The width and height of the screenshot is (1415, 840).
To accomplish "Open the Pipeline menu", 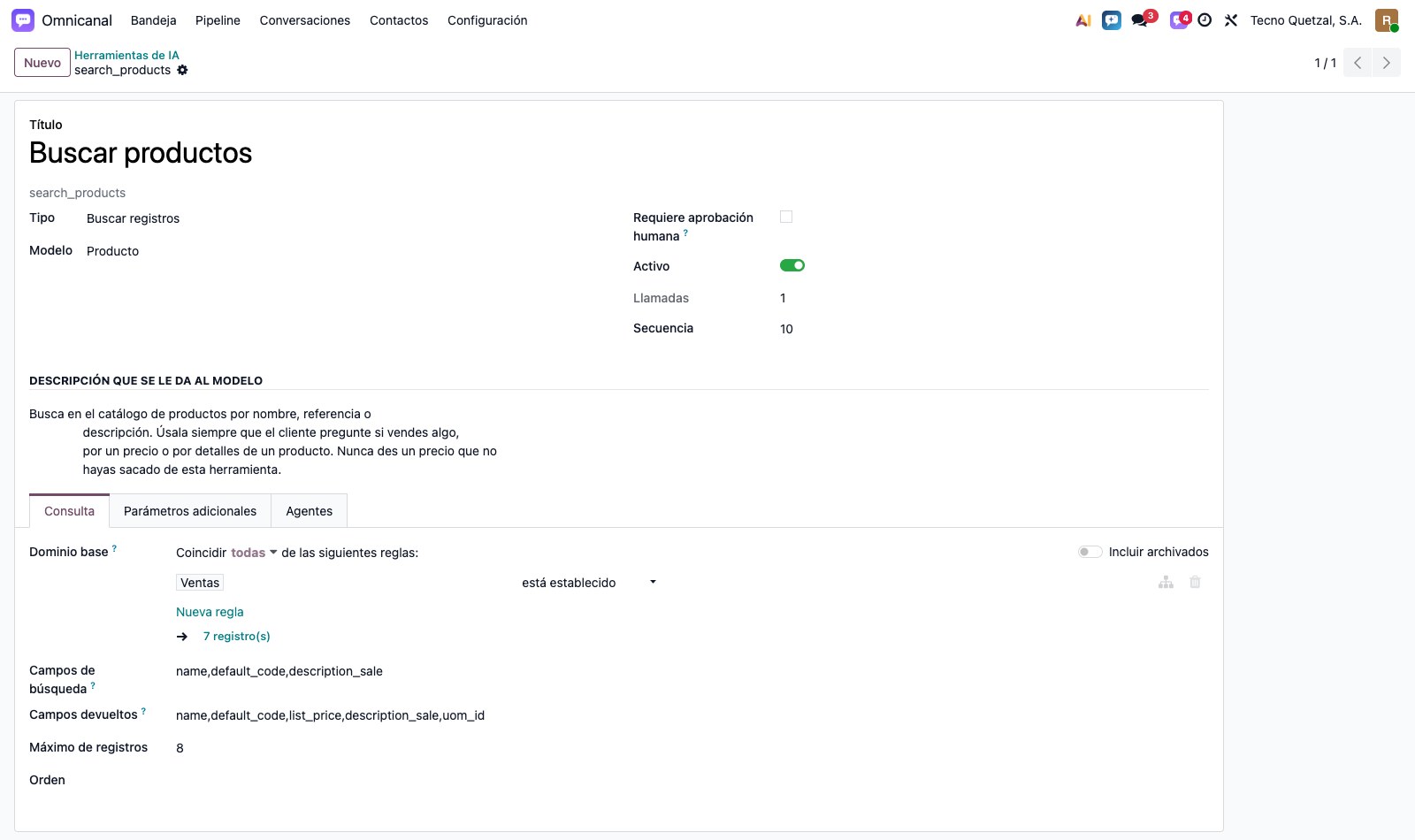I will tap(218, 20).
